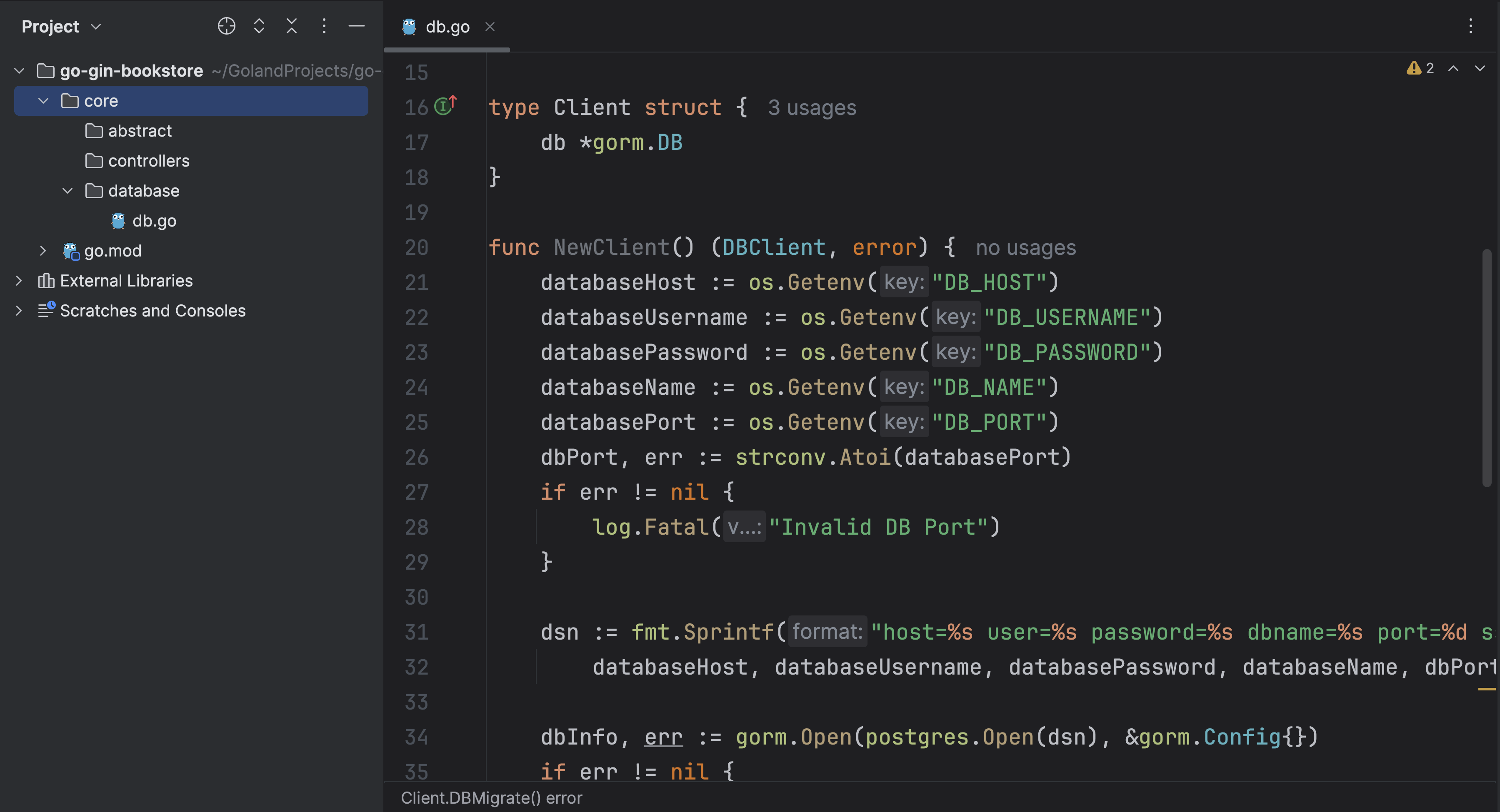Click the Collapse All icon in Project panel
Viewport: 1500px width, 812px height.
[292, 26]
